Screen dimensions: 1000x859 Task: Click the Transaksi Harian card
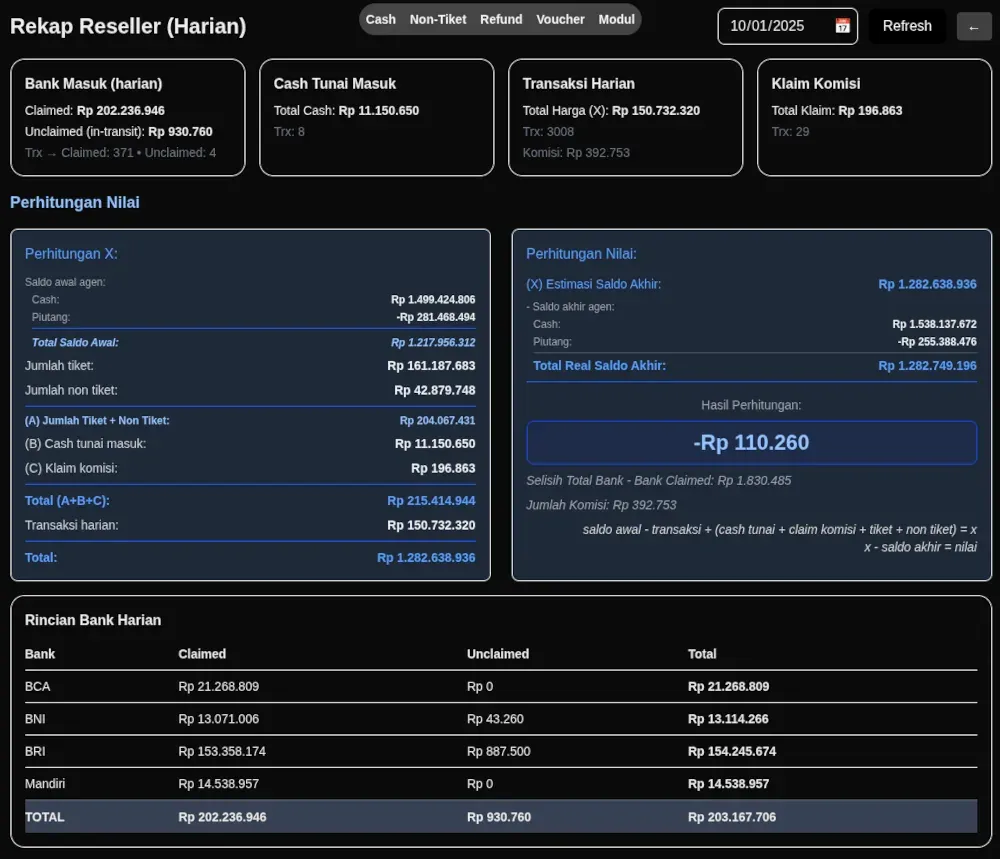625,117
